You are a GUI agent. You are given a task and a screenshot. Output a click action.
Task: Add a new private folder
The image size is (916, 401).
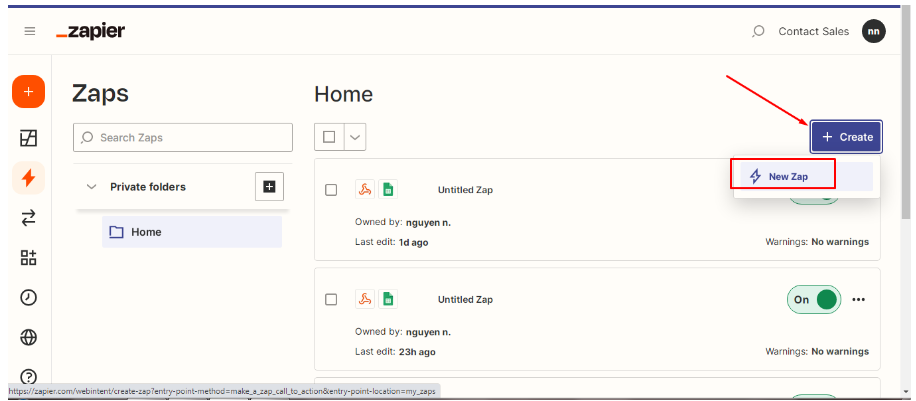[x=269, y=186]
